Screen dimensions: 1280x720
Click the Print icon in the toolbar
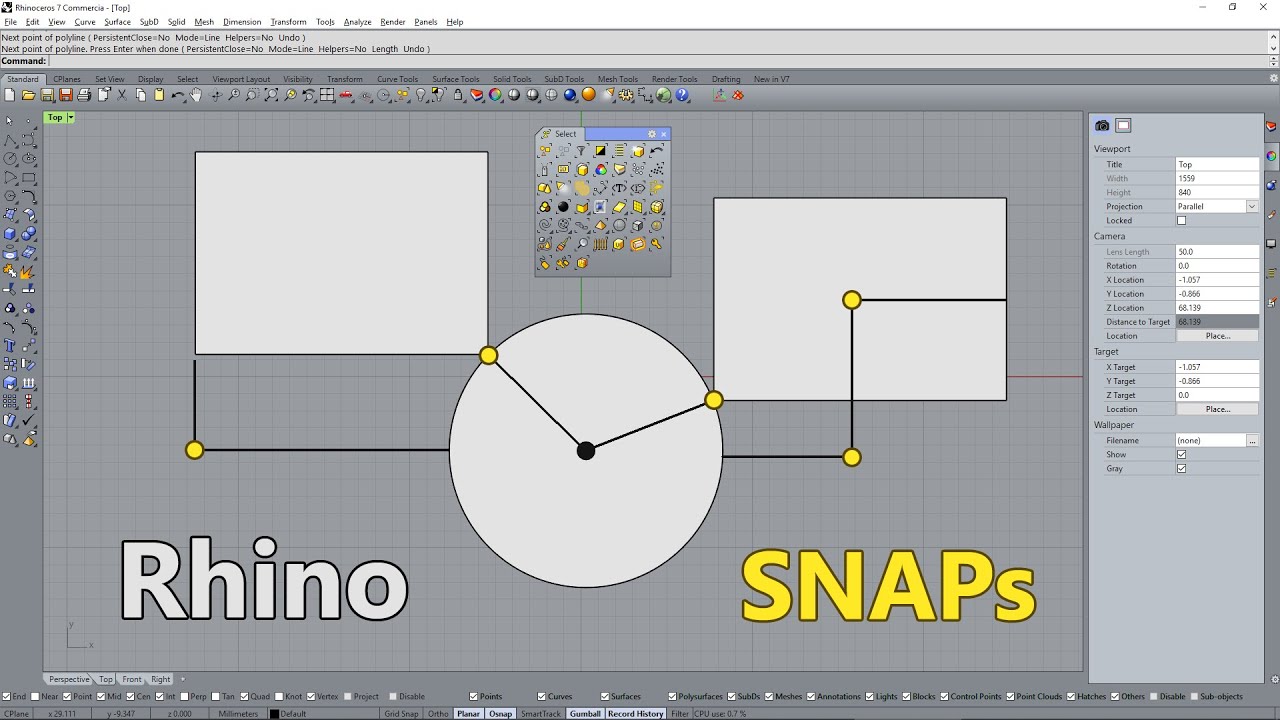[x=84, y=95]
